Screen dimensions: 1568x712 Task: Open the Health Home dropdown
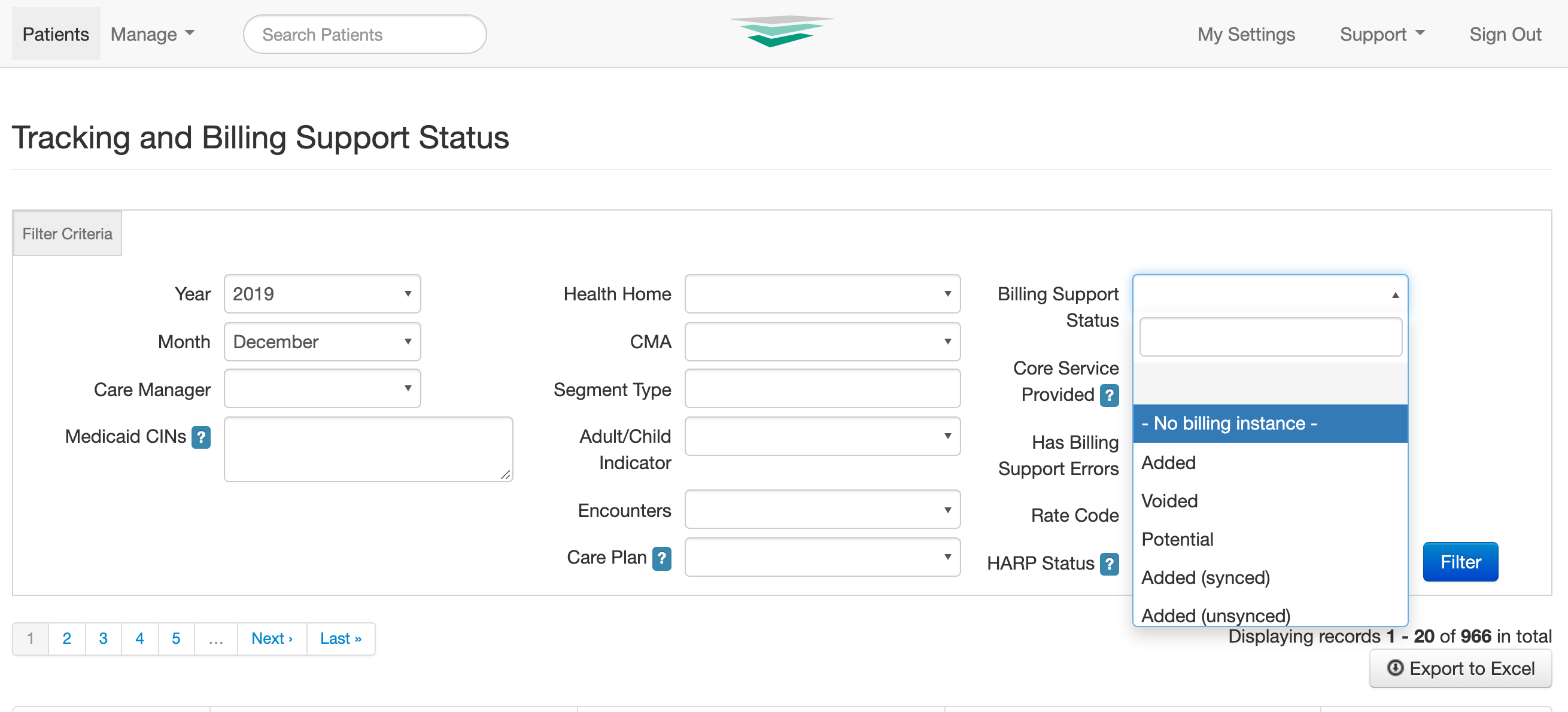[x=822, y=294]
